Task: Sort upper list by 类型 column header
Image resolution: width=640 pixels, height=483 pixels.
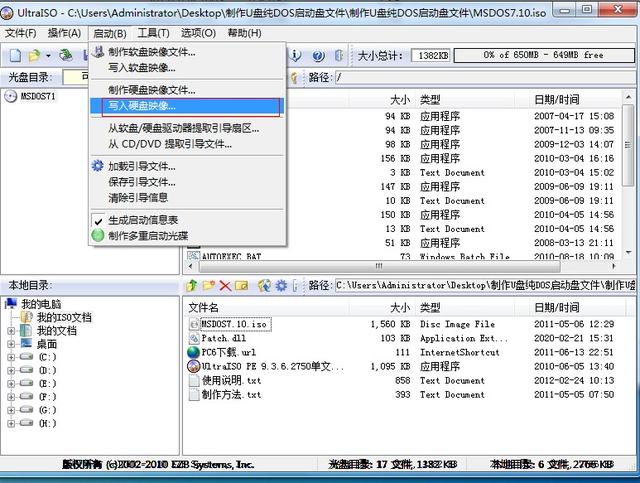Action: 465,99
